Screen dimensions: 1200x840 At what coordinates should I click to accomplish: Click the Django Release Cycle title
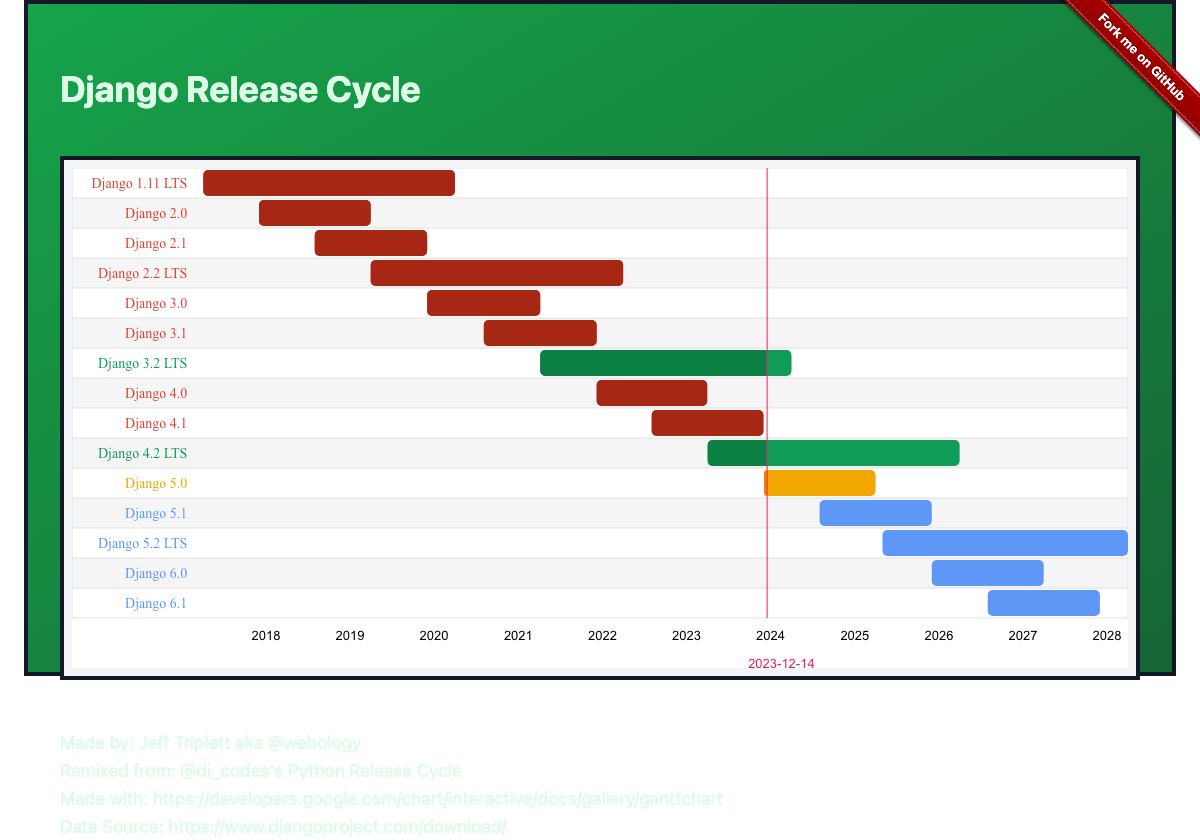pyautogui.click(x=240, y=90)
